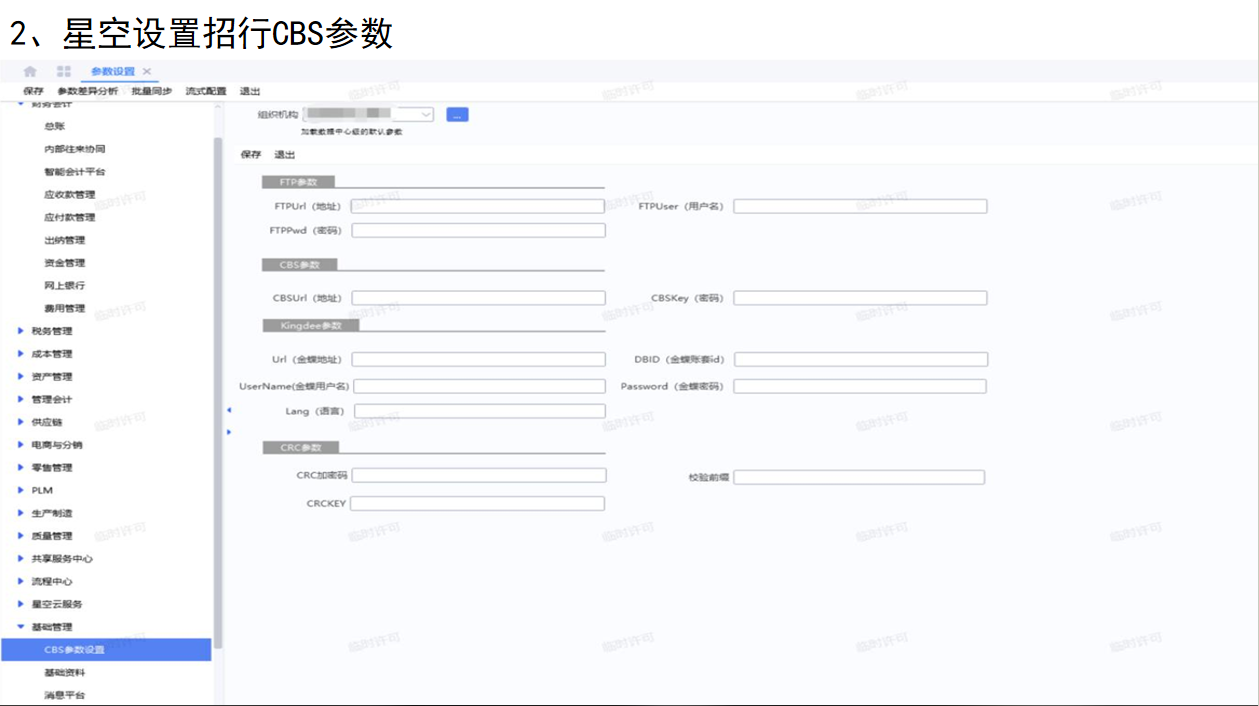1259x706 pixels.
Task: Expand the 成本管理 node arrow
Action: coord(21,354)
